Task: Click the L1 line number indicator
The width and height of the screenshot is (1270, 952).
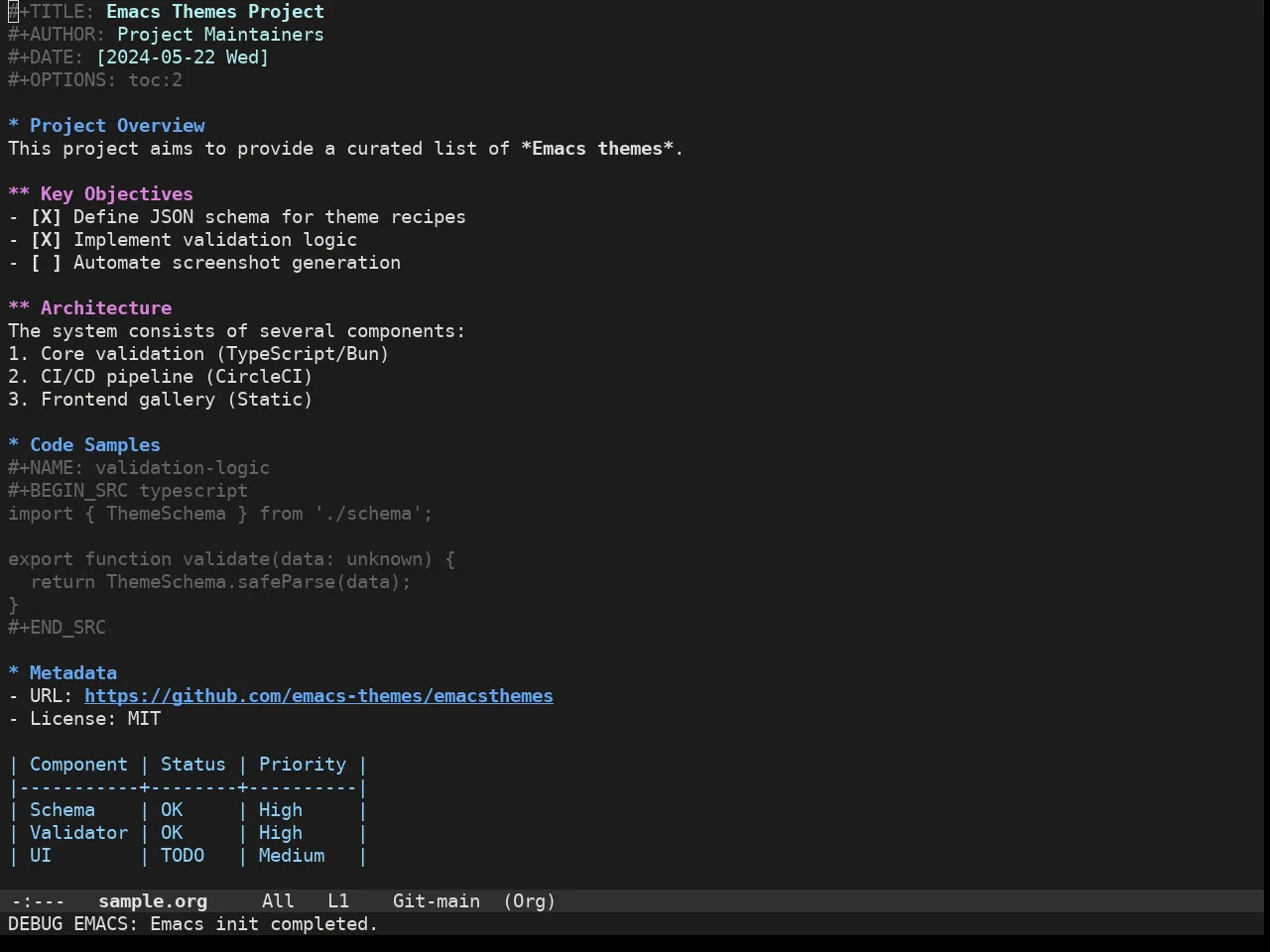Action: (338, 901)
